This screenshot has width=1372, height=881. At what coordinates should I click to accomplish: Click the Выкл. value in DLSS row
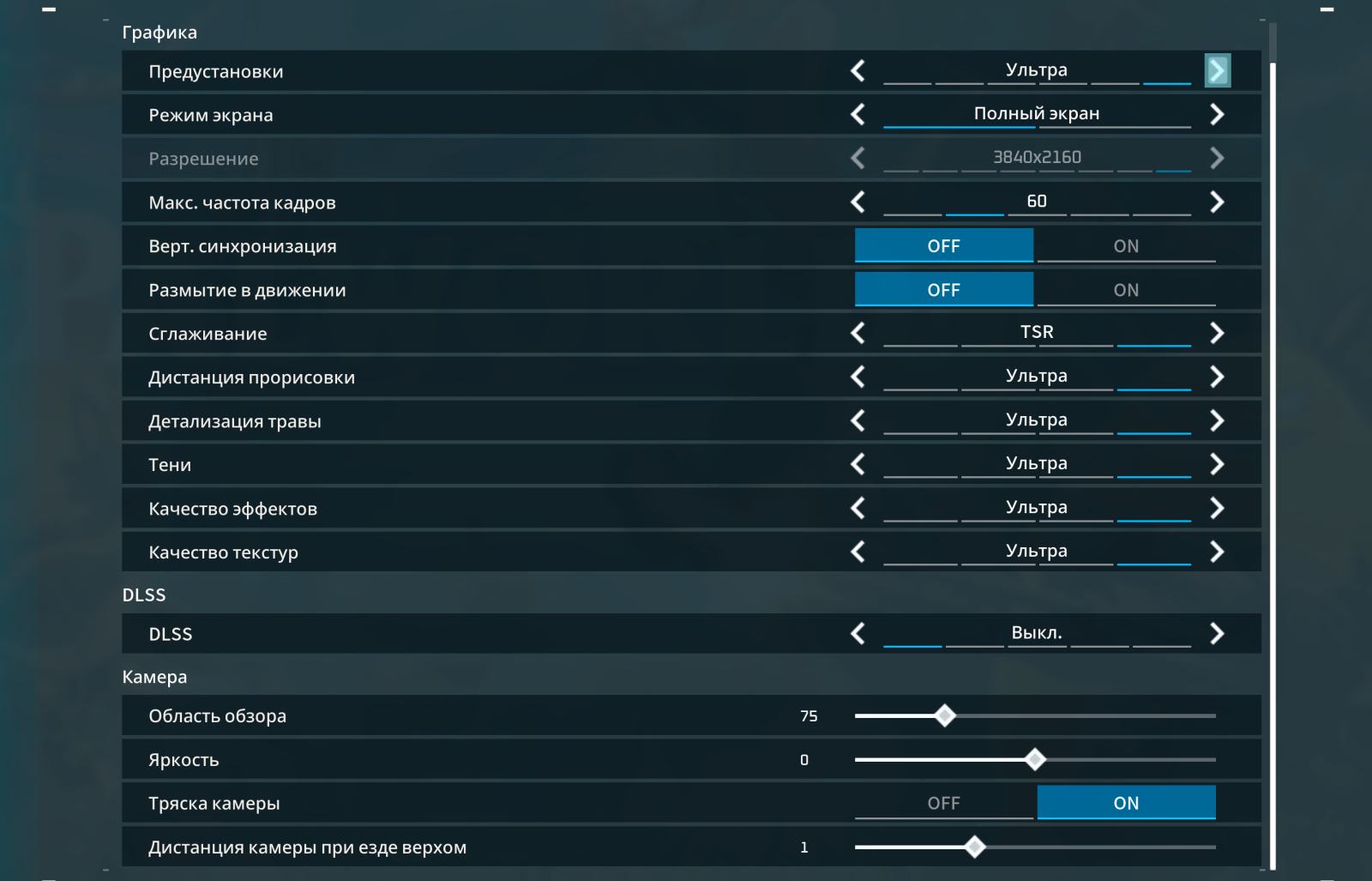(x=1037, y=632)
